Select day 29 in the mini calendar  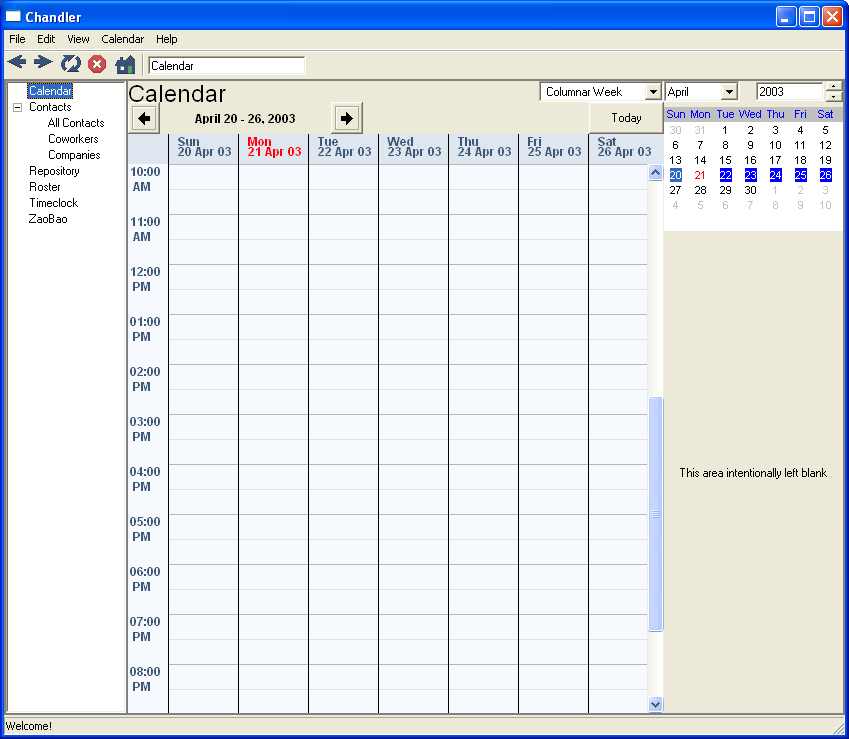coord(725,190)
